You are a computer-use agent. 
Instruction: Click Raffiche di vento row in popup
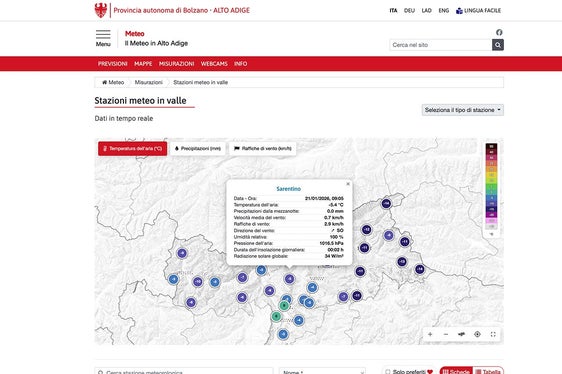pos(289,224)
